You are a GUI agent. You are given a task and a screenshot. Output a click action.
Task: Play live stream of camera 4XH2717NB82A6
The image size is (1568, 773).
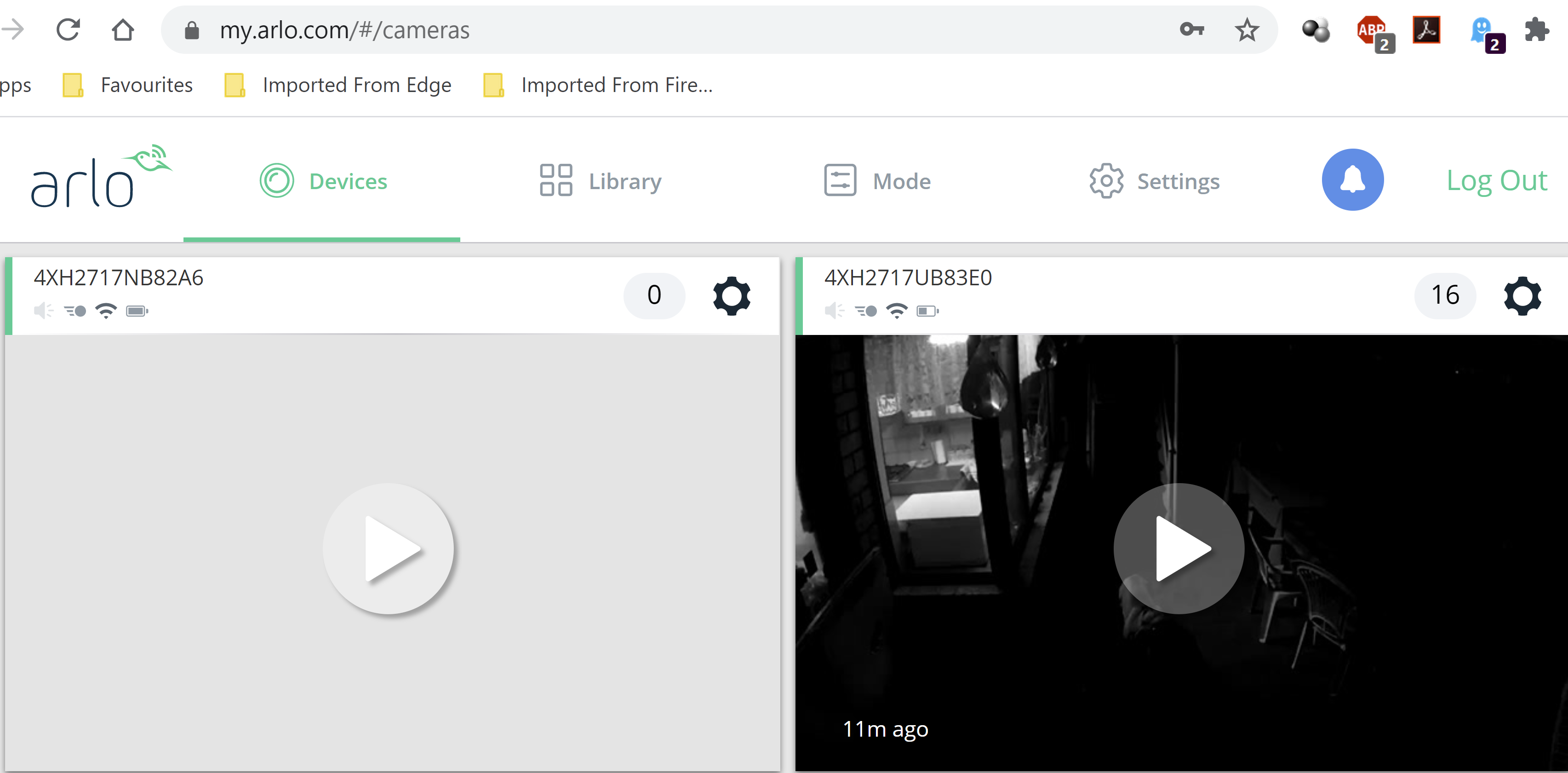tap(389, 549)
